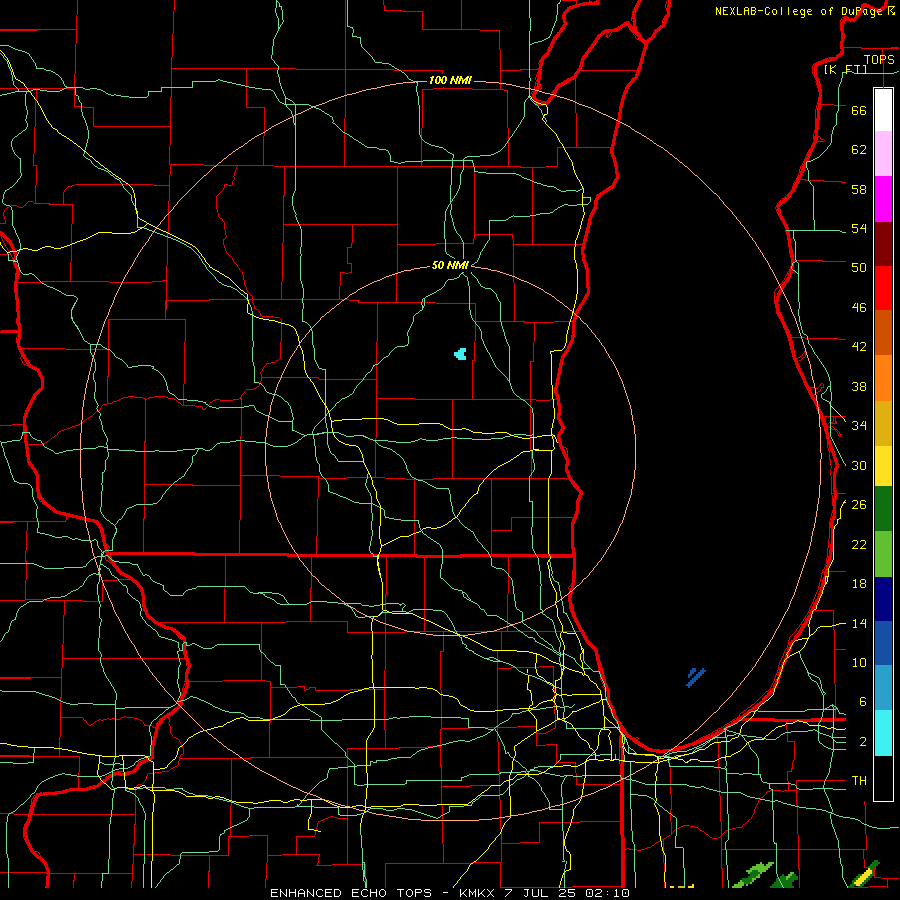Image resolution: width=900 pixels, height=900 pixels.
Task: Click the bright orange legend swatch
Action: [x=883, y=378]
